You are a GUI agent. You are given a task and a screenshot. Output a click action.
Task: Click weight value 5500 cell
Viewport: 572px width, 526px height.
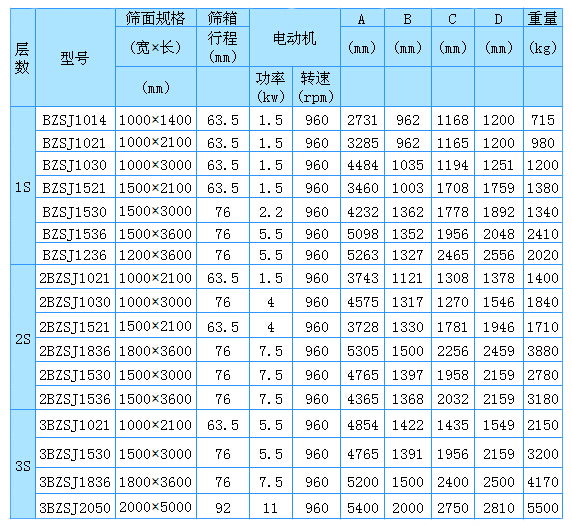coord(543,507)
